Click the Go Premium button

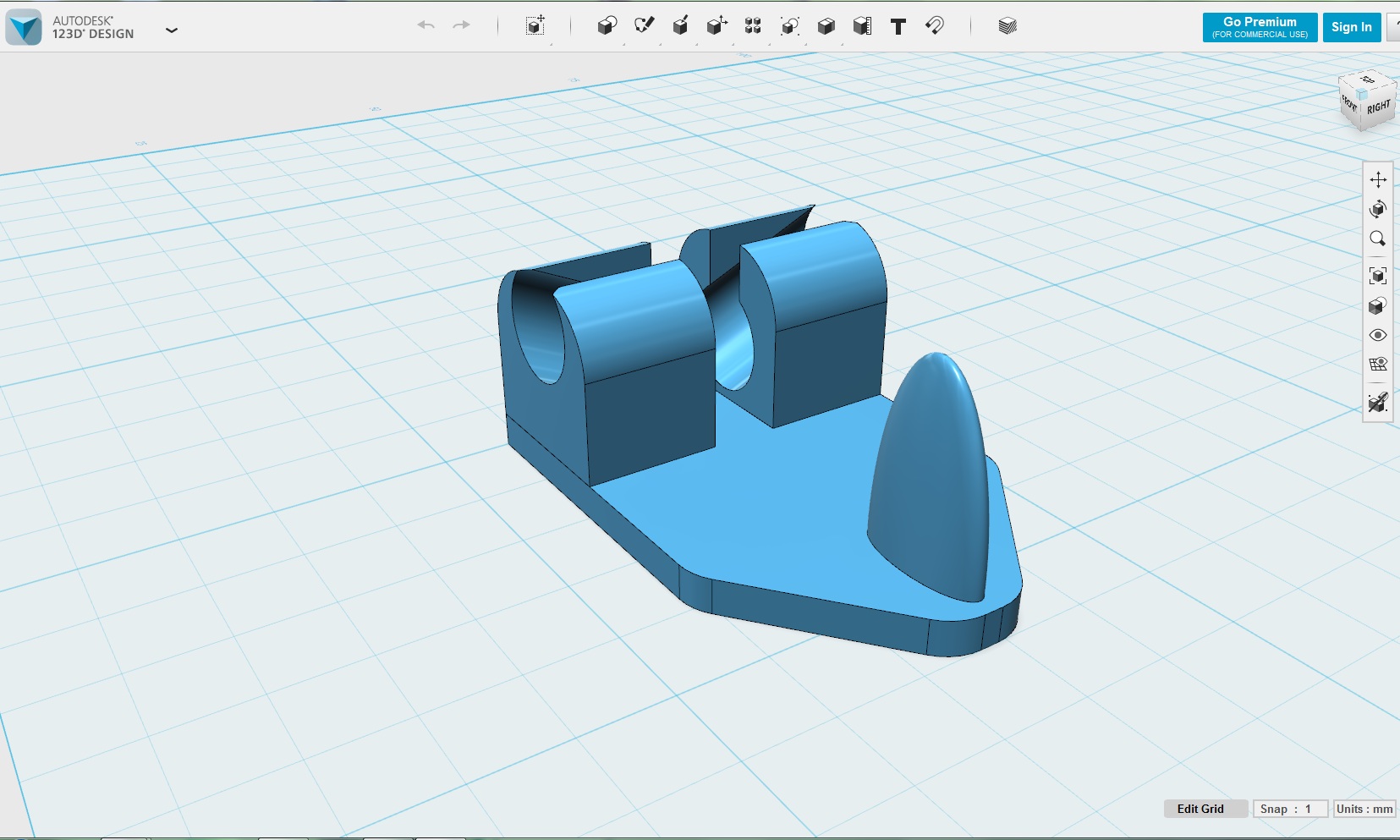(x=1260, y=27)
